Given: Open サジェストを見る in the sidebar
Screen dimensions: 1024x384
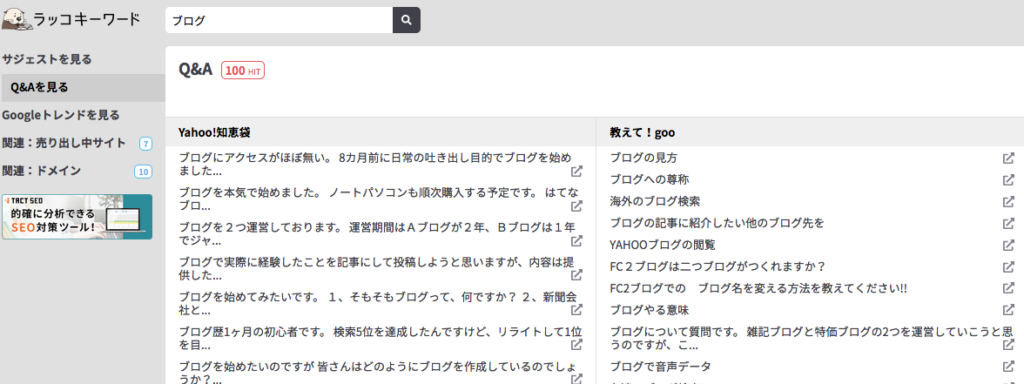Looking at the screenshot, I should point(47,59).
